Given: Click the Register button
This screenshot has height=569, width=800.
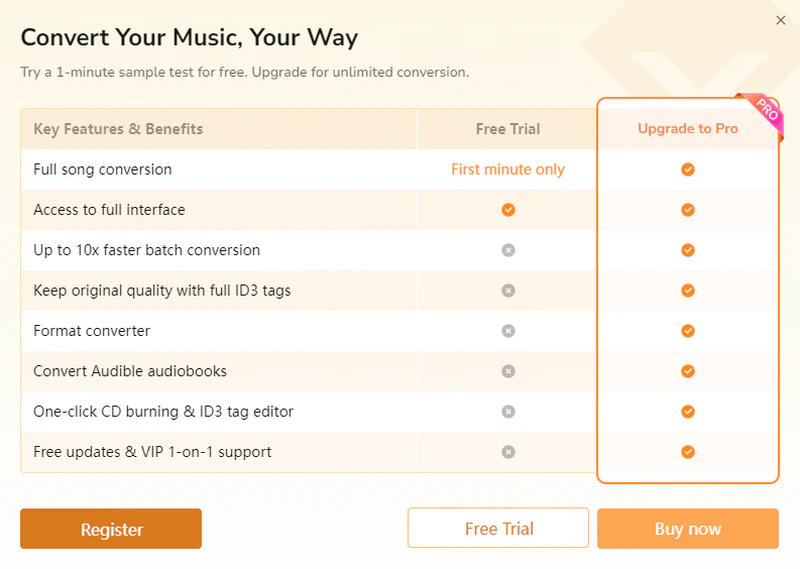Looking at the screenshot, I should (111, 529).
